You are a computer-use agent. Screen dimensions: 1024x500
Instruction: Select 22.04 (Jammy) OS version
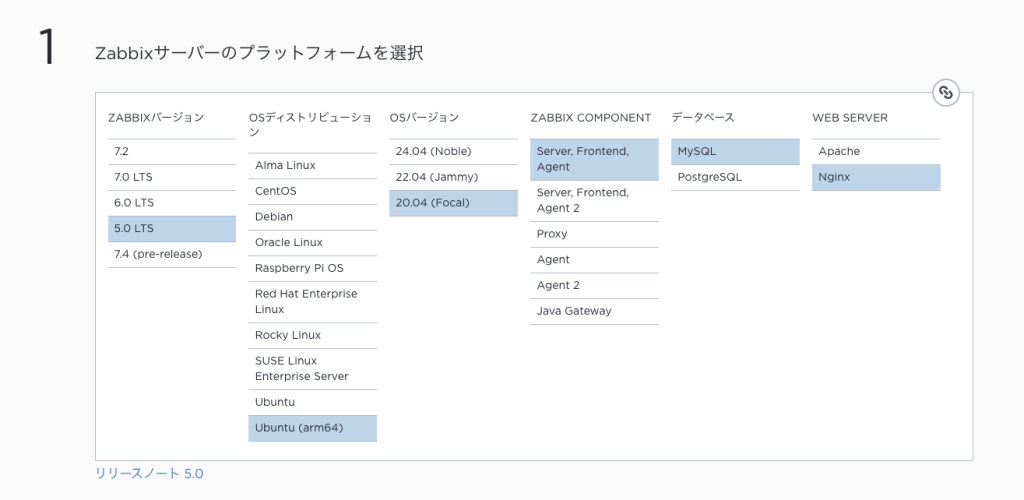(453, 177)
